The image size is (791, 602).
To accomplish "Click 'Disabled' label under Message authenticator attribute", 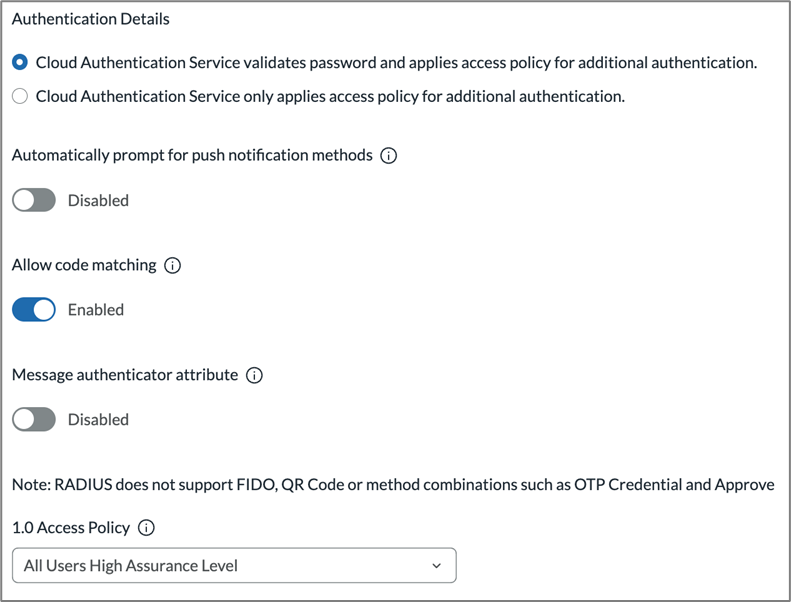I will coord(98,420).
